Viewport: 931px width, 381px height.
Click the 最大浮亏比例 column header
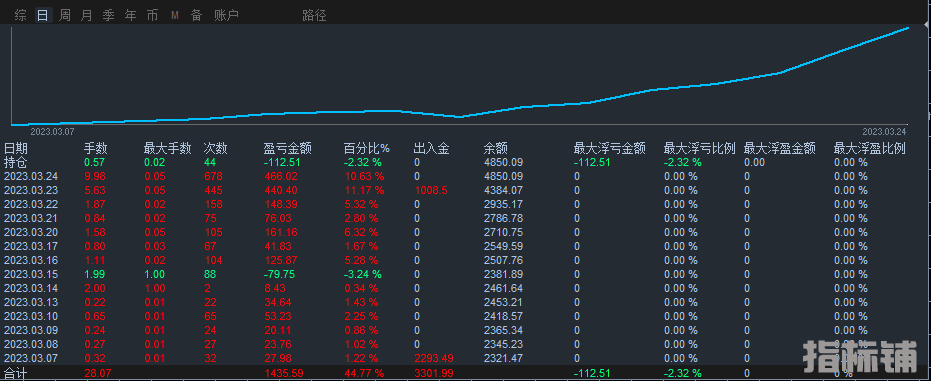700,148
